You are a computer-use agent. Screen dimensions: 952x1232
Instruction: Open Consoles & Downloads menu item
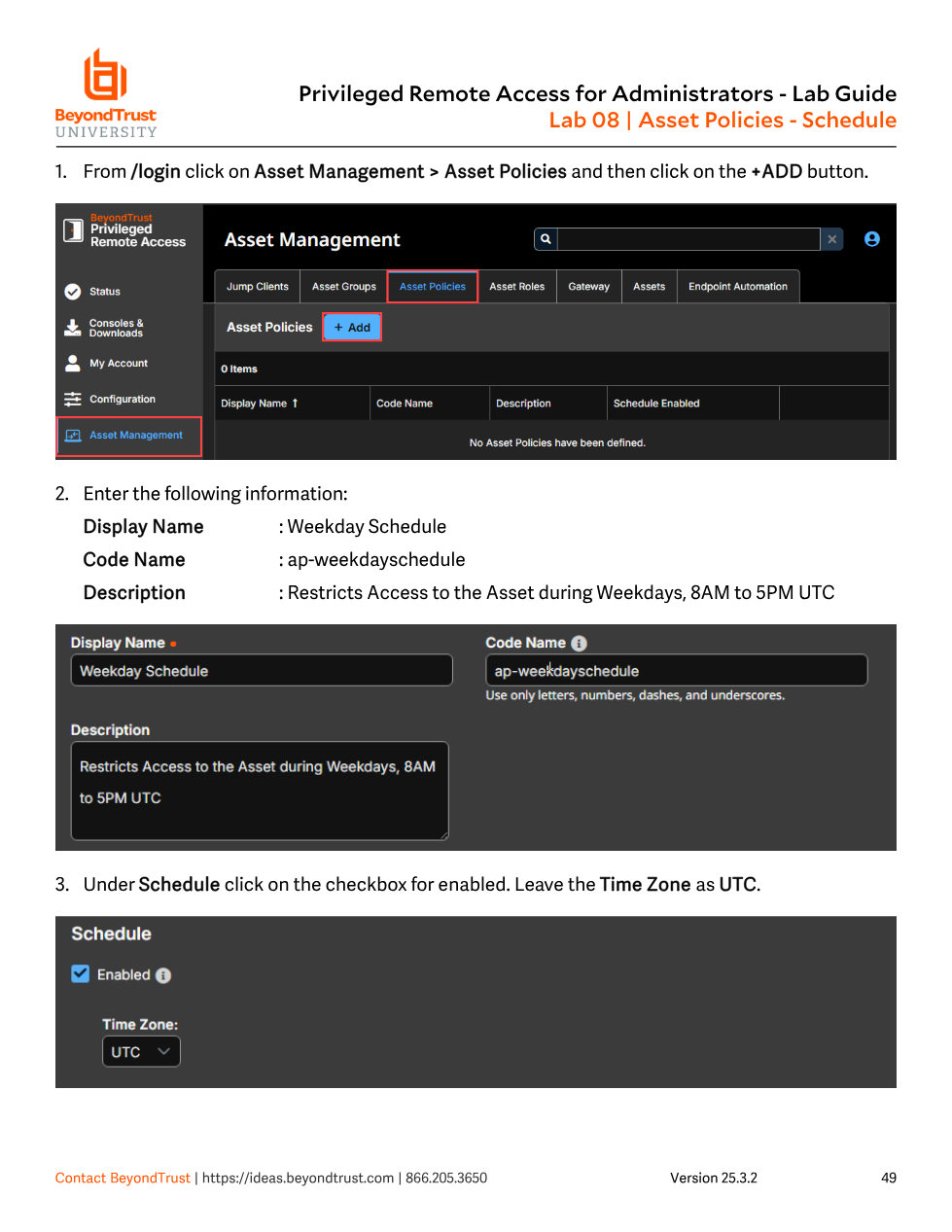(x=117, y=329)
